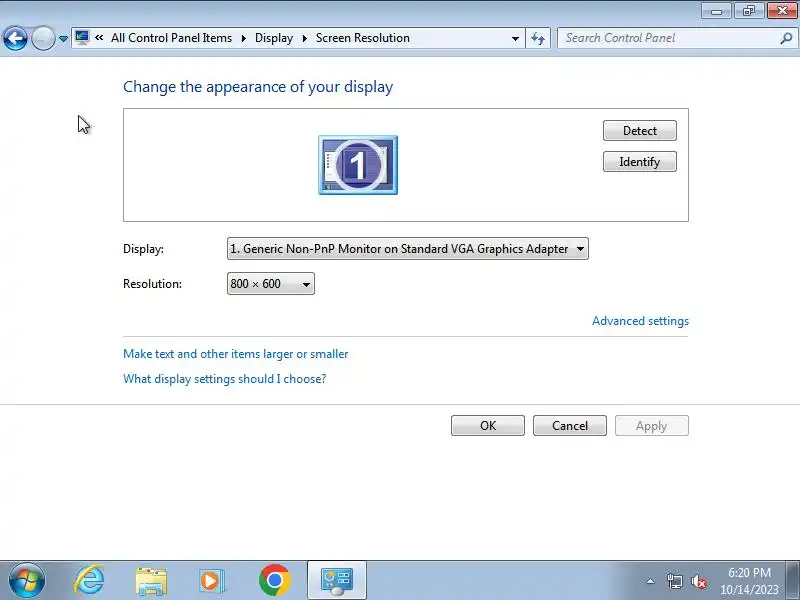
Task: Restore down the window
Action: [748, 11]
